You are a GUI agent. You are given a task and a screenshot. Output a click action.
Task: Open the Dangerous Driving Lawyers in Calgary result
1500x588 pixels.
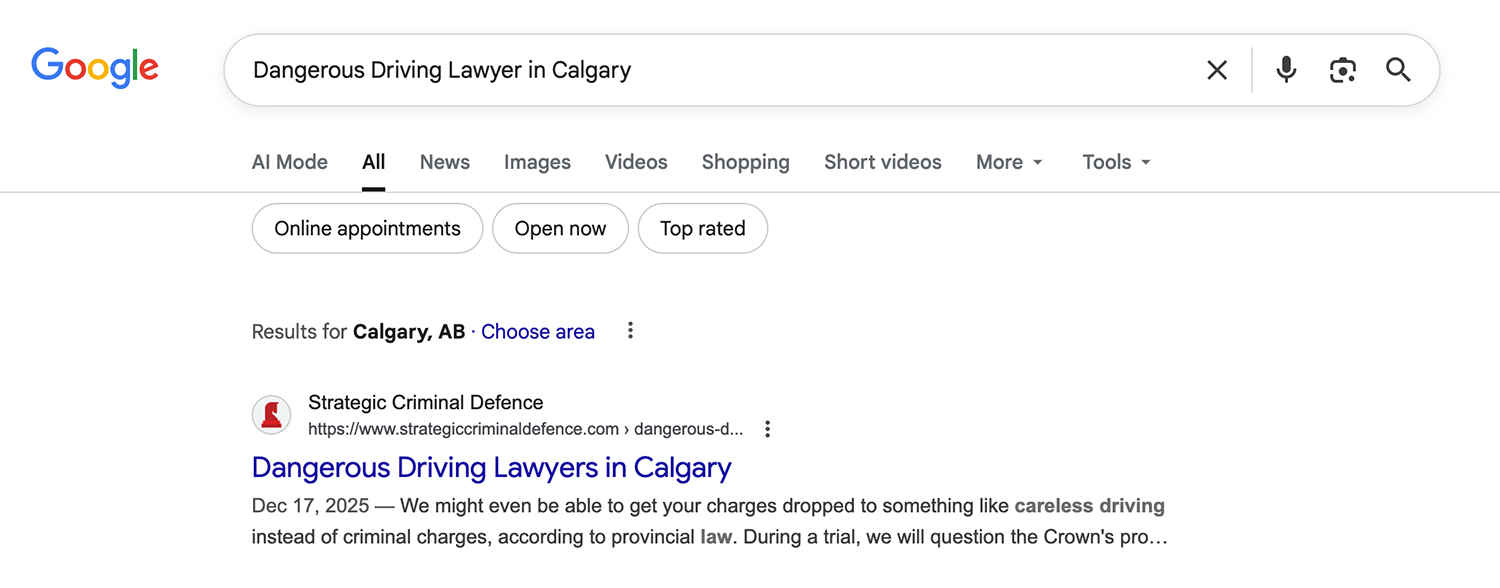pyautogui.click(x=491, y=467)
